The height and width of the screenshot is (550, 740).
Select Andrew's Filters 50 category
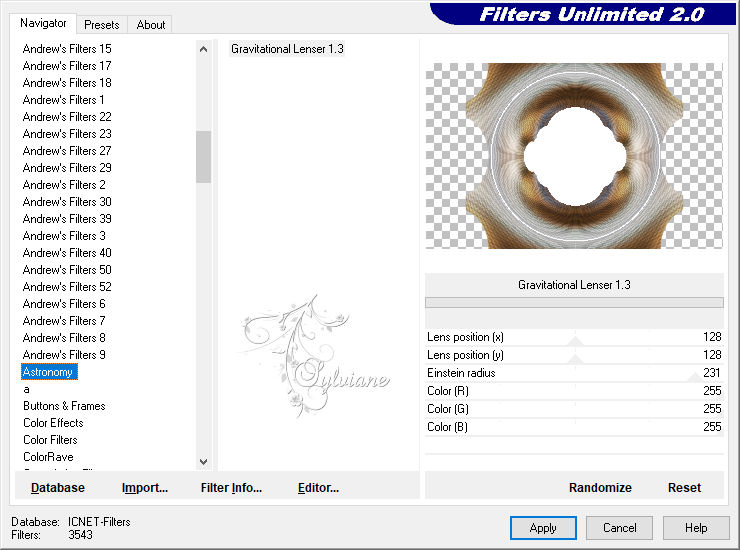pyautogui.click(x=67, y=270)
